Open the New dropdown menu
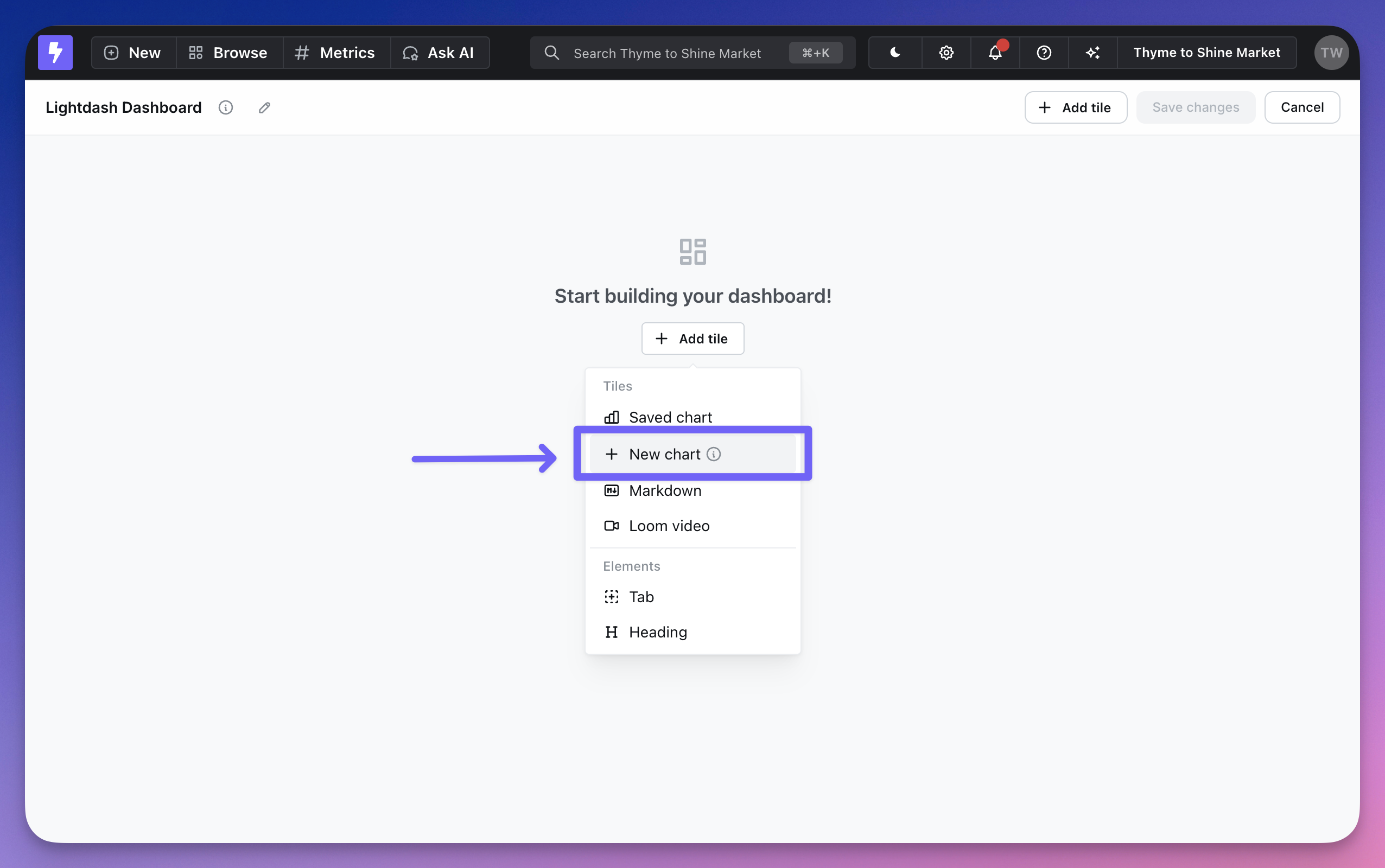The height and width of the screenshot is (868, 1385). tap(133, 52)
